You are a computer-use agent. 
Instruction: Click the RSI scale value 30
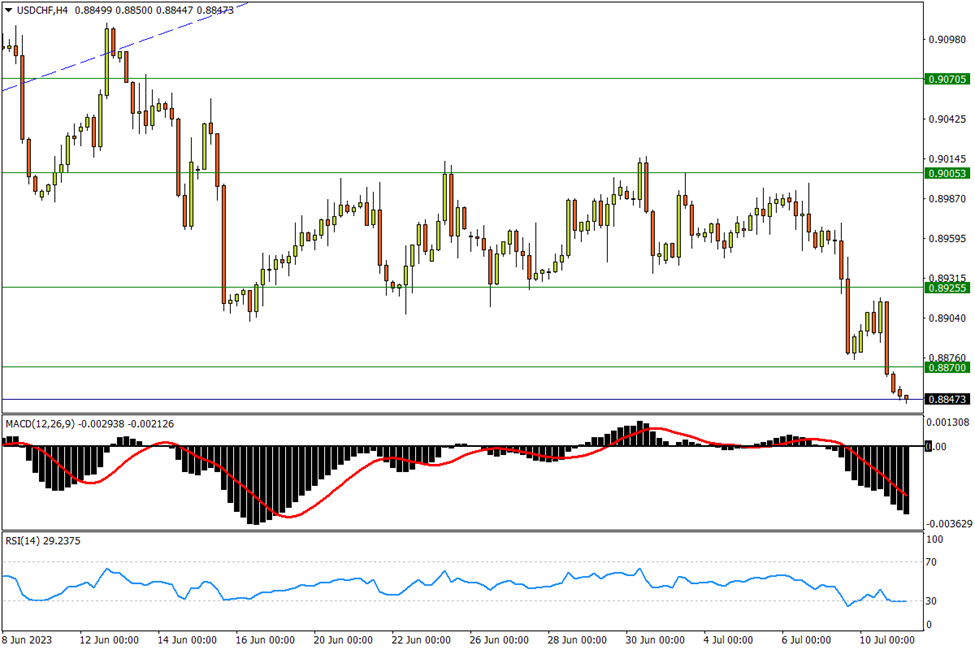tap(933, 601)
